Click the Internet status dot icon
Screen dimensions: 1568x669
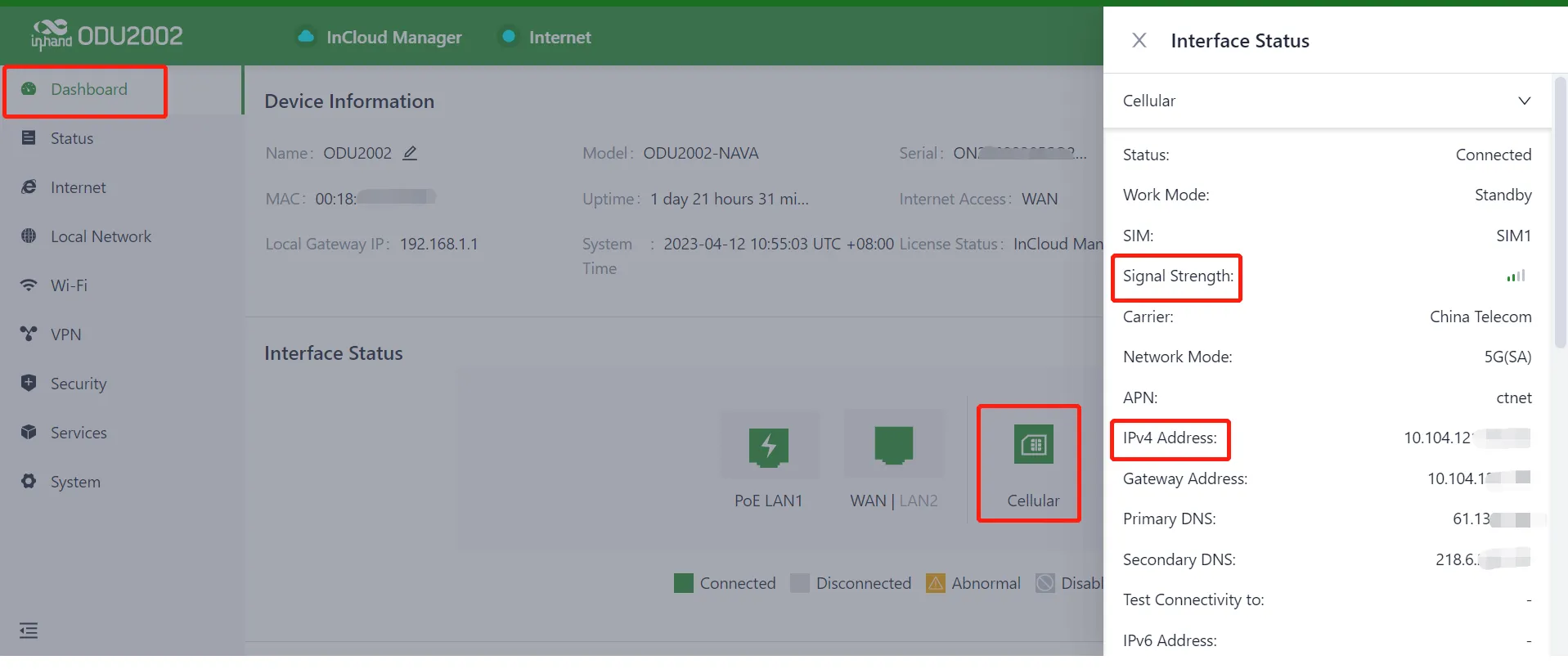509,37
